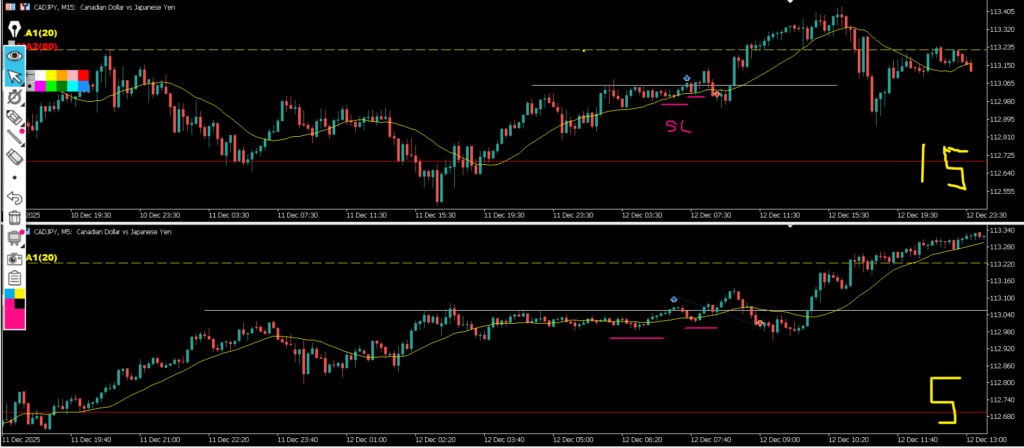
Task: Click the MA1(20) indicator label on M5 chart
Action: pos(40,258)
